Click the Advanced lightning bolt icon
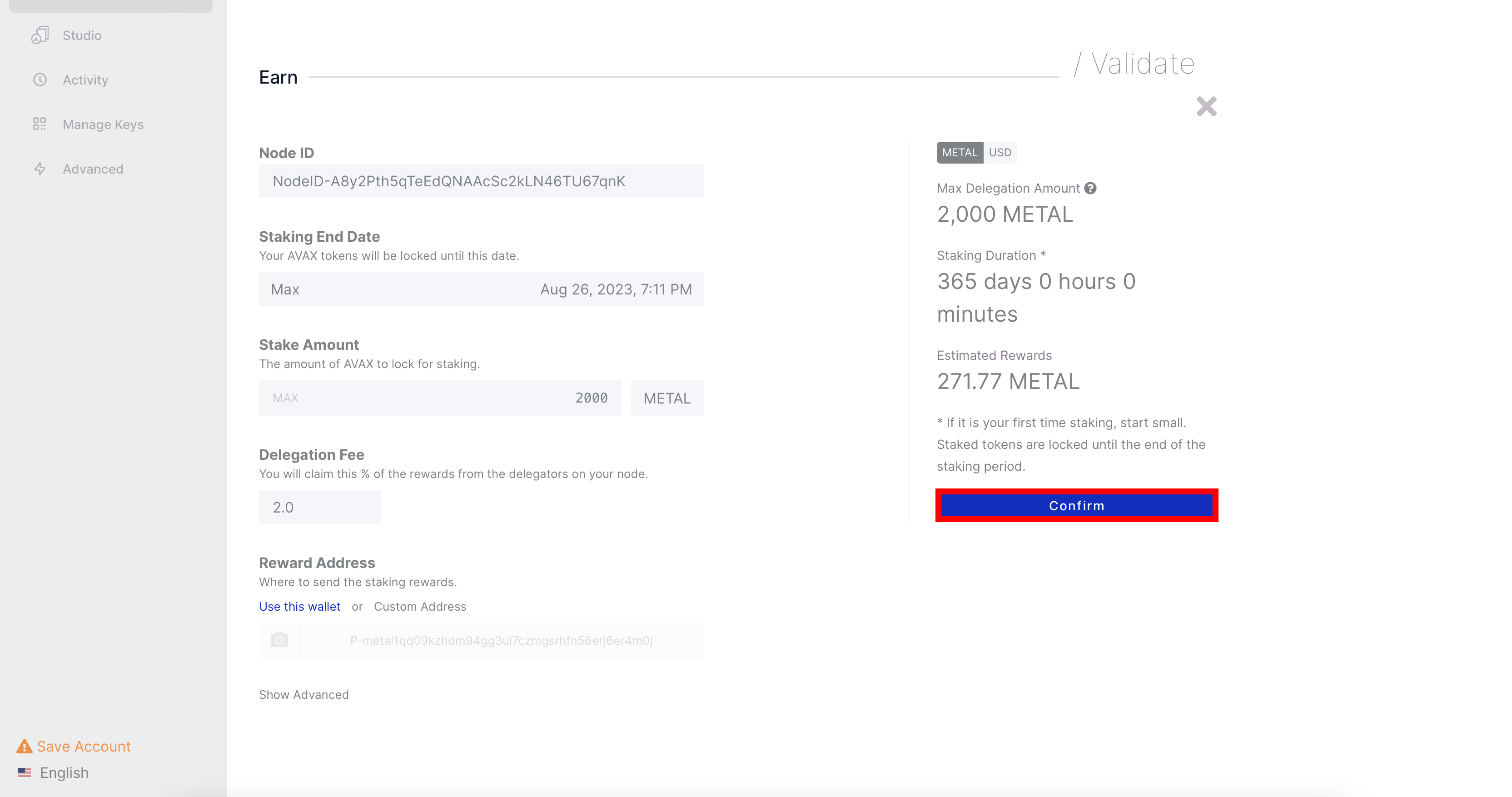 click(x=40, y=169)
